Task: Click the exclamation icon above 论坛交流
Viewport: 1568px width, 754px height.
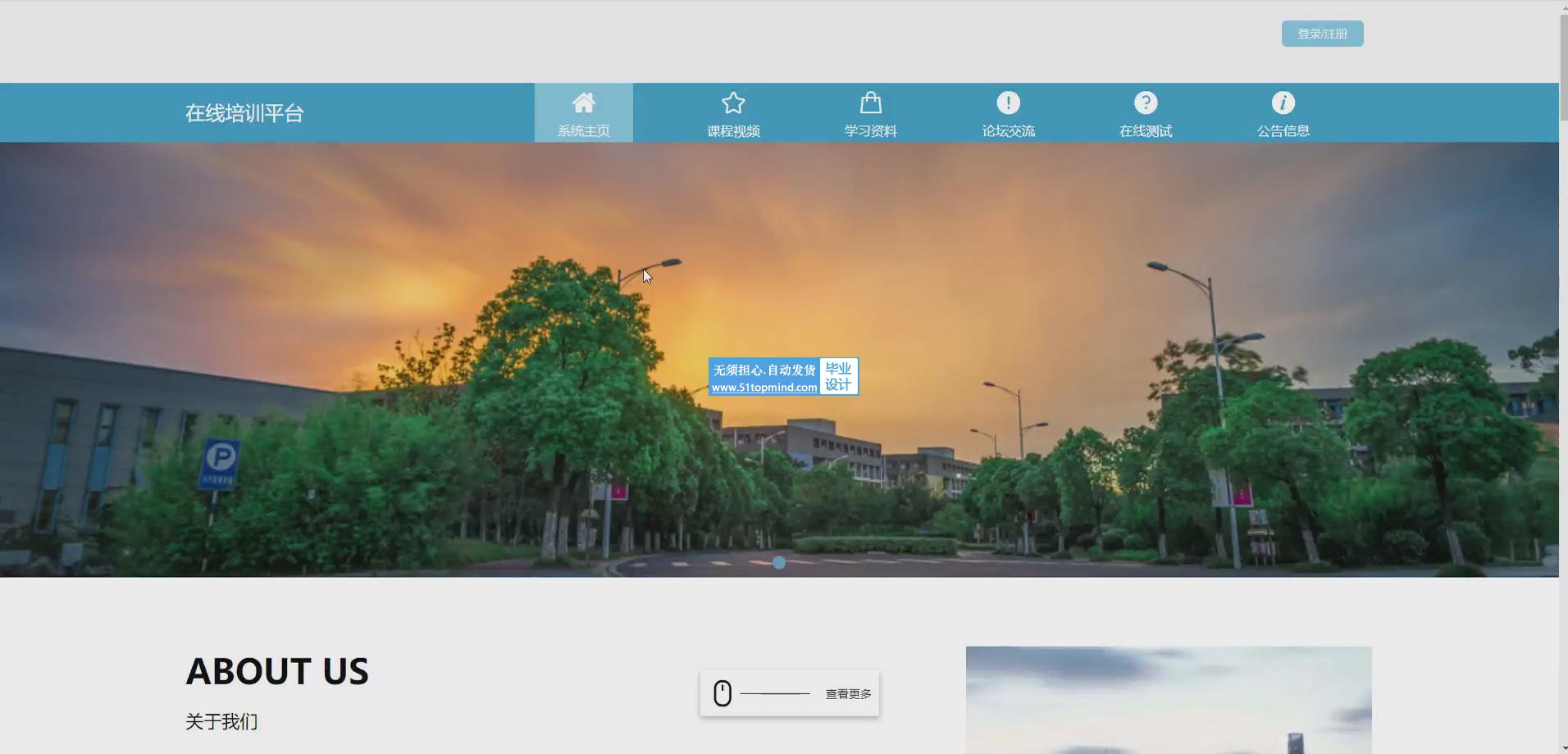Action: click(x=1009, y=102)
